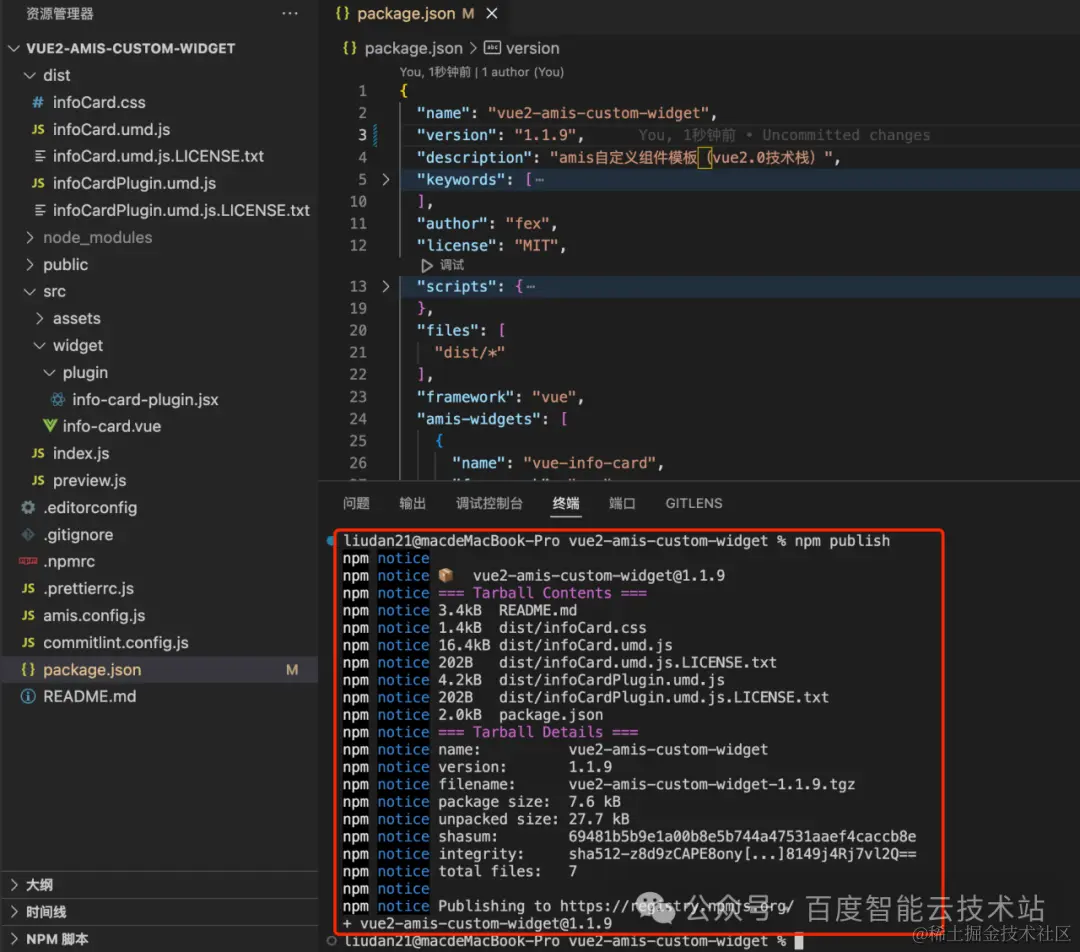The width and height of the screenshot is (1080, 952).
Task: Expand the assets folder
Action: (76, 318)
